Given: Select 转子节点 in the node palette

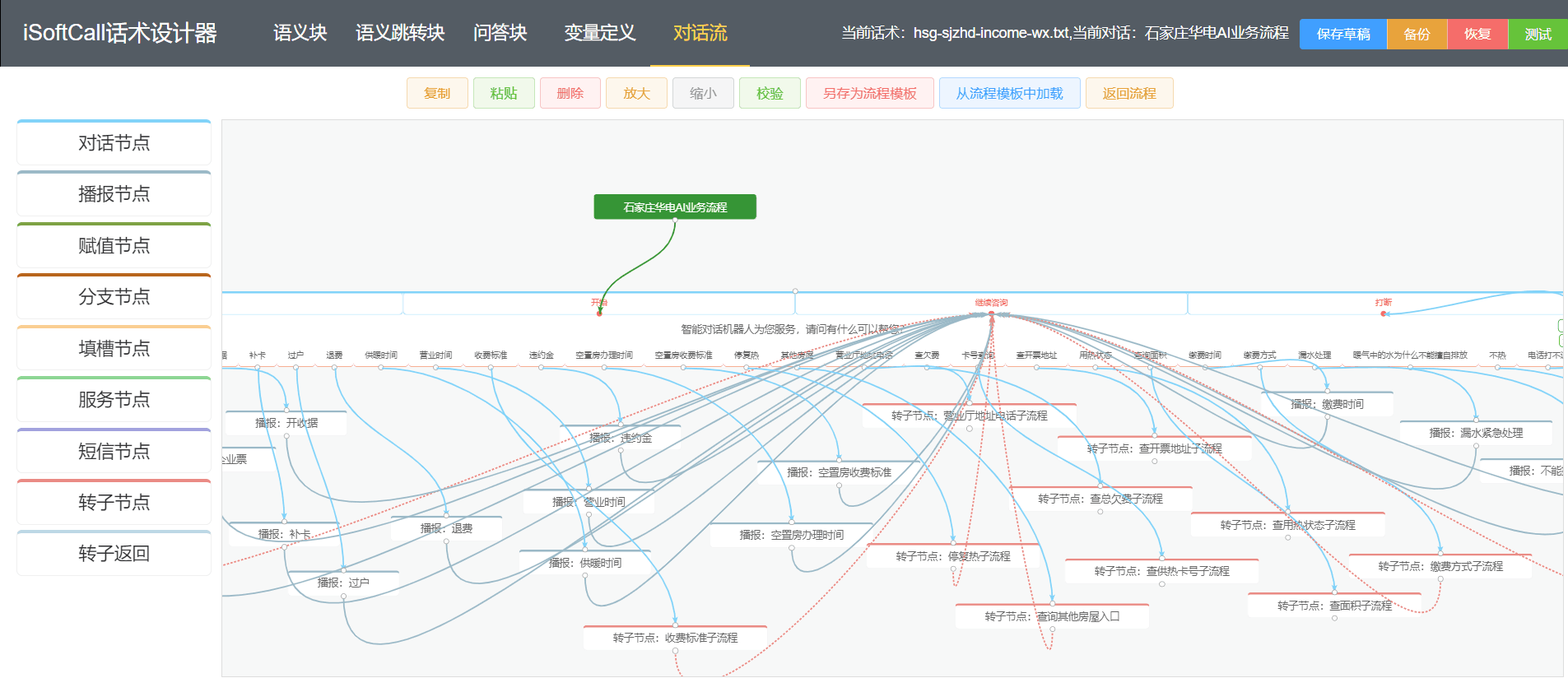Looking at the screenshot, I should [x=114, y=502].
